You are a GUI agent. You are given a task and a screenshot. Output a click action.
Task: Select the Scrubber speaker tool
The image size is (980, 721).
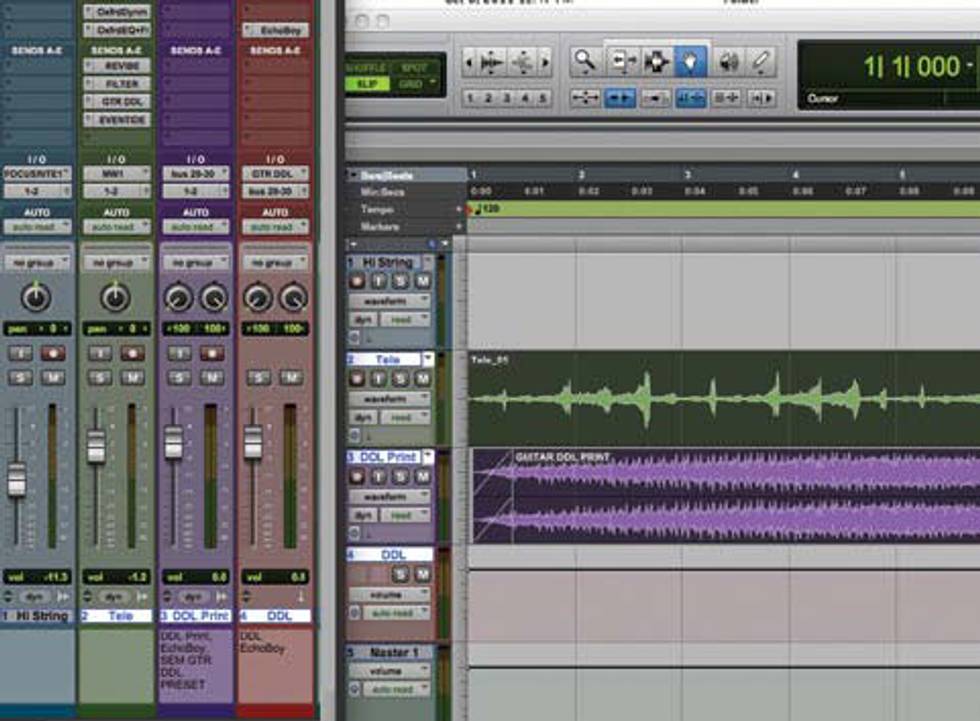pos(728,61)
